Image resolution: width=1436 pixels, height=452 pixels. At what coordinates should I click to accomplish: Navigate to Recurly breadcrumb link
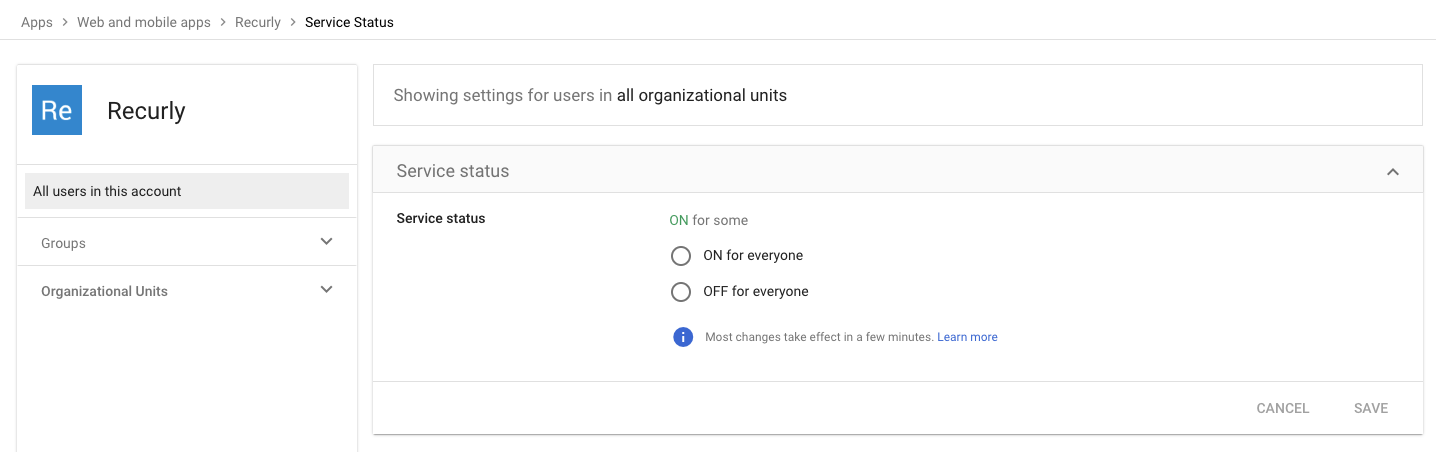coord(258,22)
